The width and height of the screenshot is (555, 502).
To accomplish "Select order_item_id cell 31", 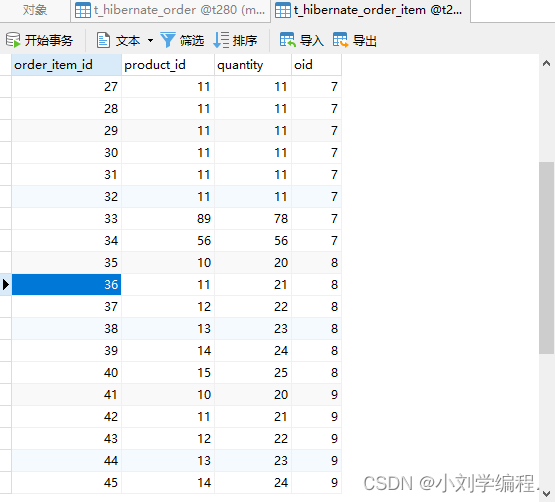I will point(67,175).
